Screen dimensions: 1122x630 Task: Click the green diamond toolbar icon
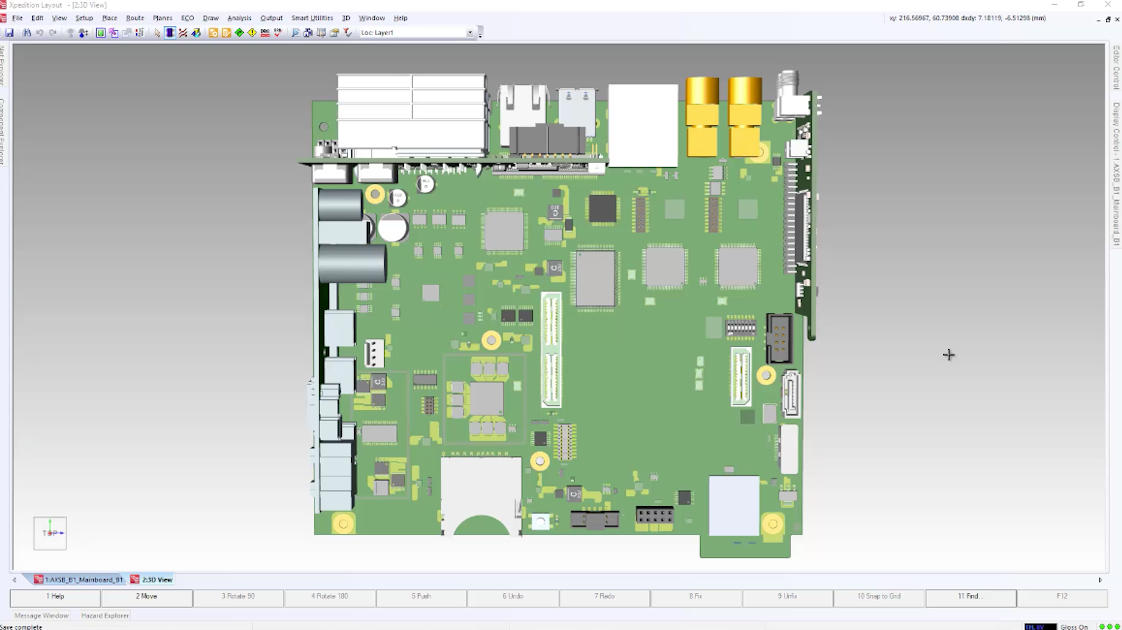click(239, 33)
